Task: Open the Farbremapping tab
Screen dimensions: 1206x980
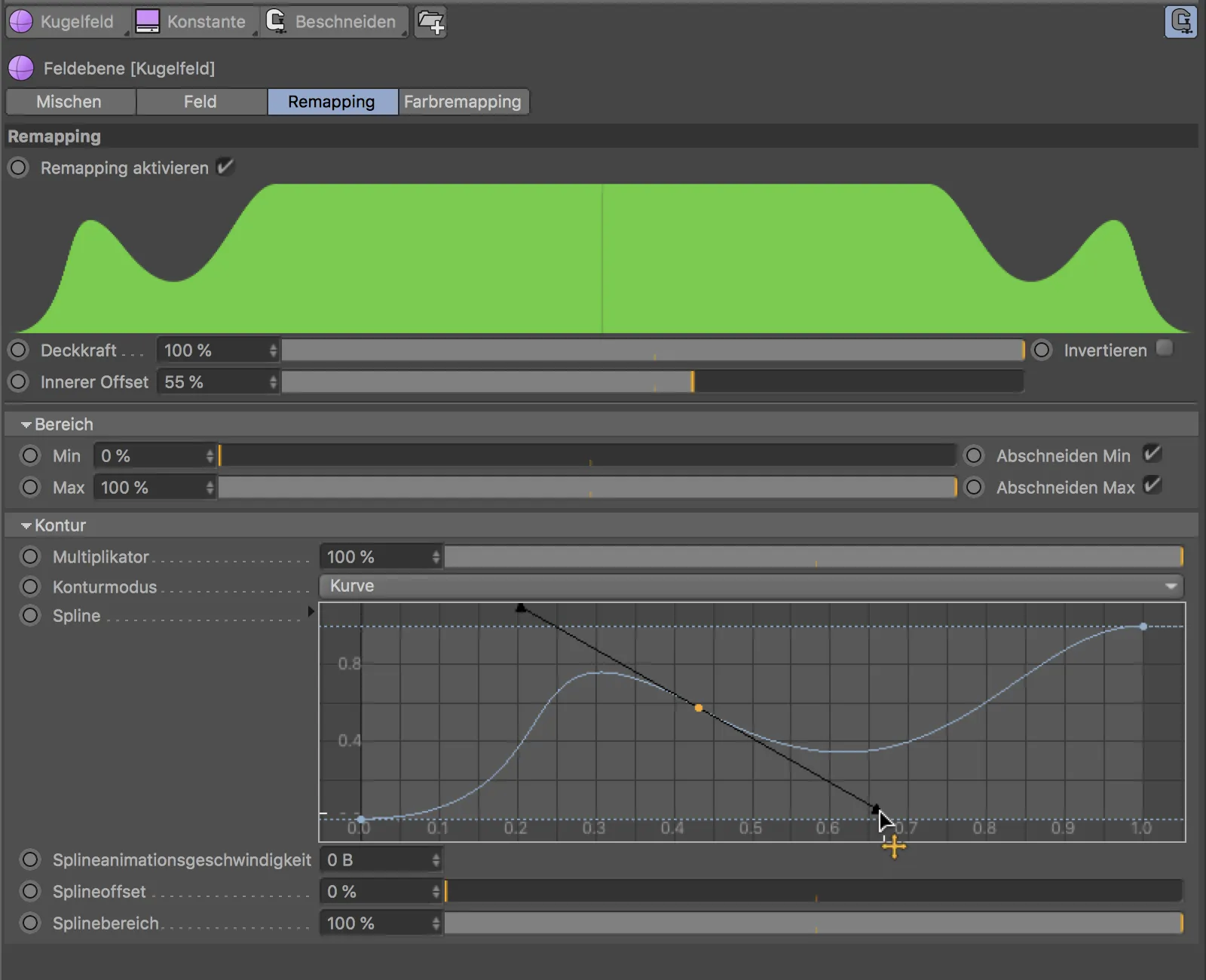Action: point(464,102)
